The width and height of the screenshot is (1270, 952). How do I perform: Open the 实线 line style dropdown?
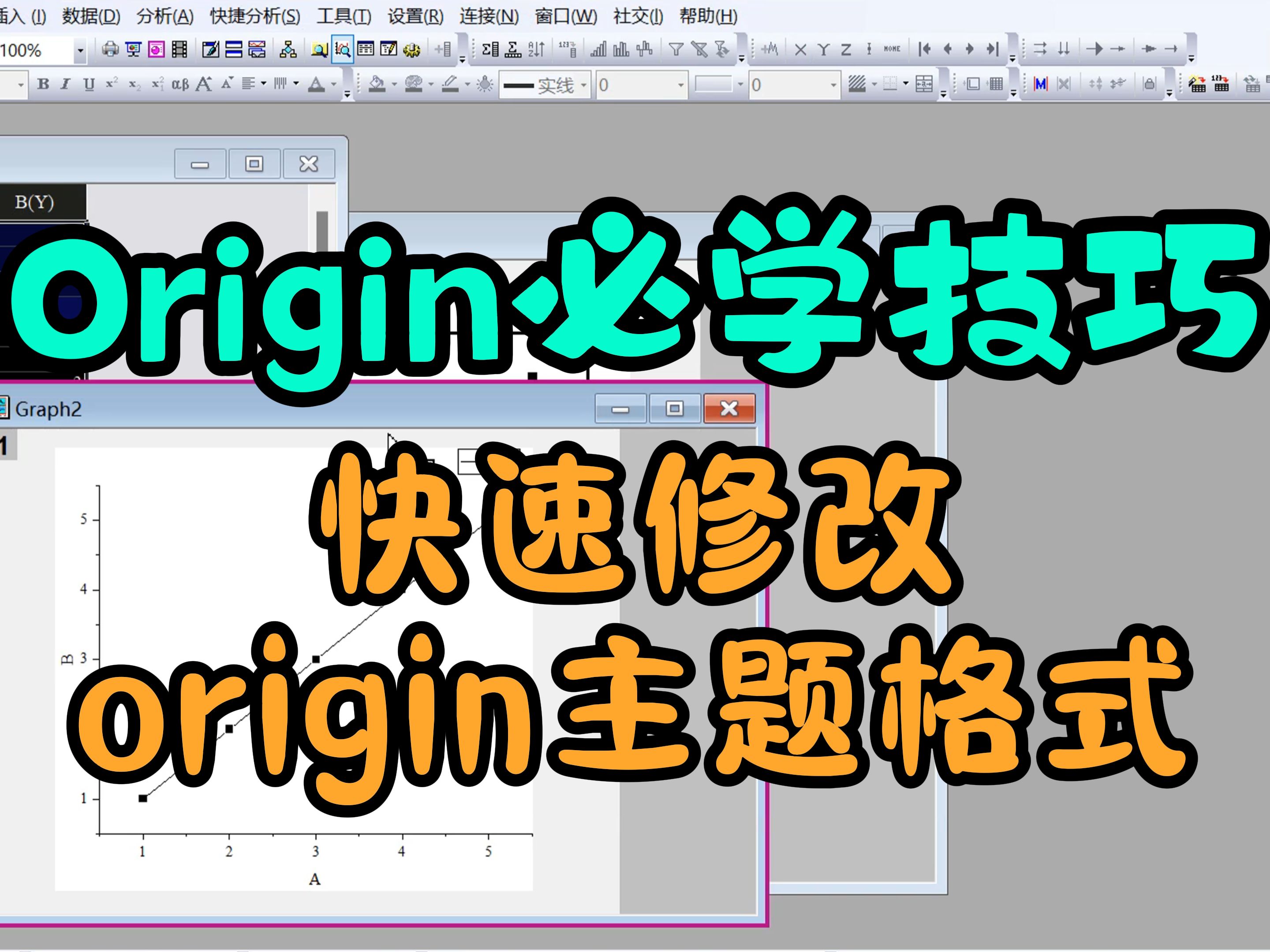(584, 85)
